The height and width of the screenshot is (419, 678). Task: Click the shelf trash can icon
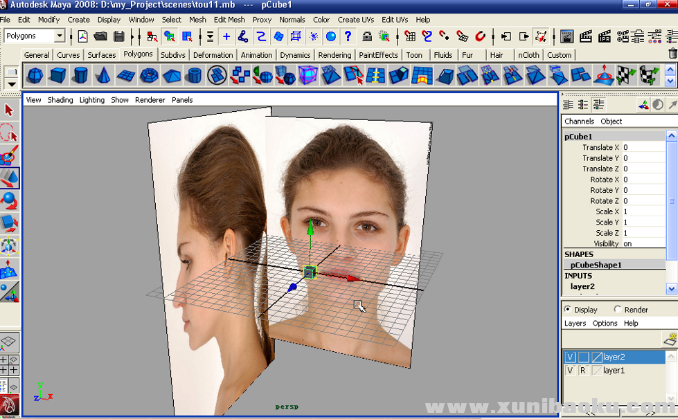[x=670, y=54]
